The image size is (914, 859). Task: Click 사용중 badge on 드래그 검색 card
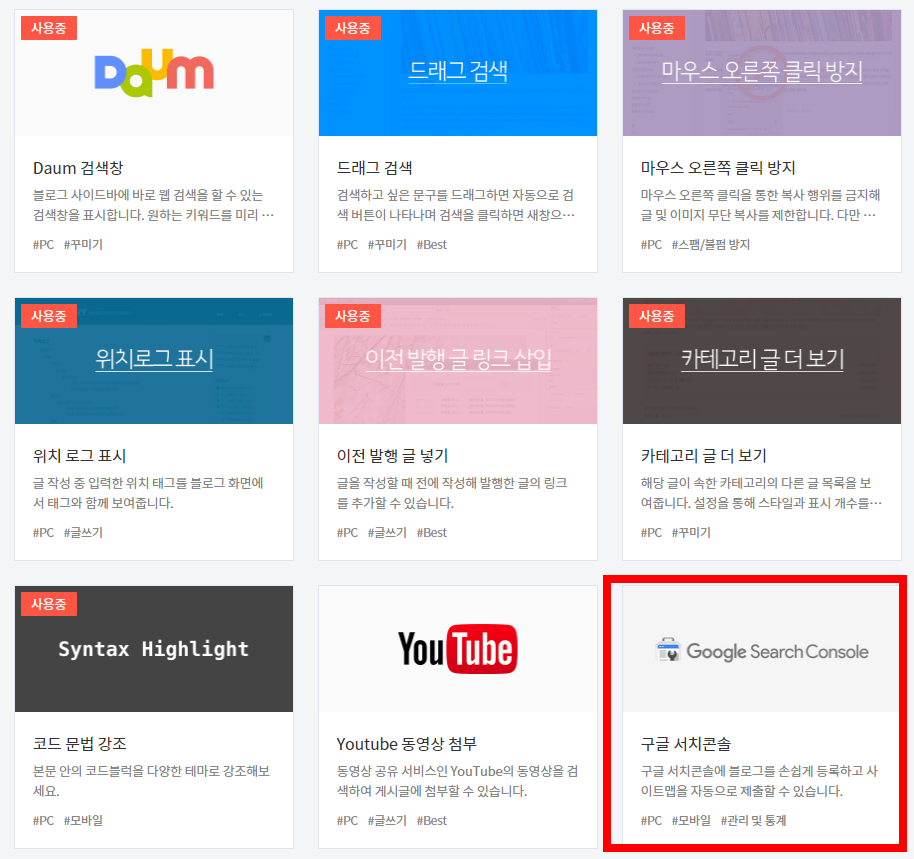coord(353,28)
